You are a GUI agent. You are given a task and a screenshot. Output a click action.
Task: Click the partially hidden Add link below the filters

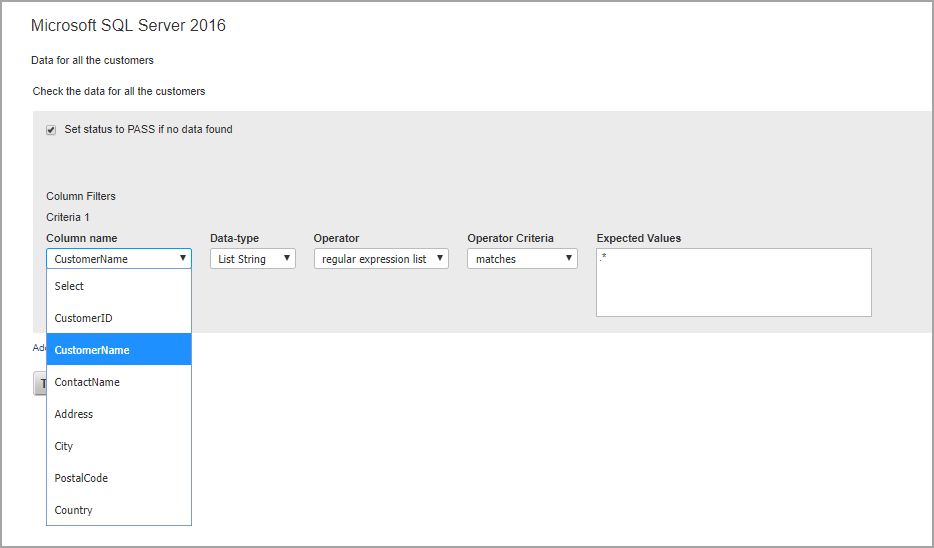pyautogui.click(x=38, y=348)
